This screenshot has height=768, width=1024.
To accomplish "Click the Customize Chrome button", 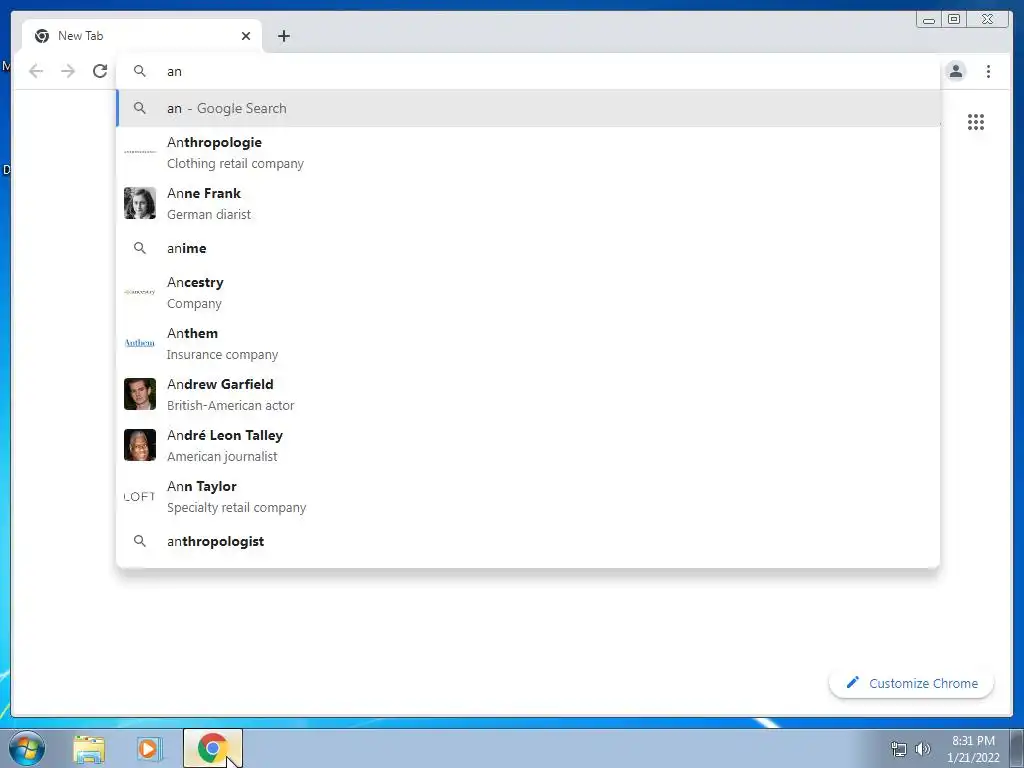I will pyautogui.click(x=912, y=683).
